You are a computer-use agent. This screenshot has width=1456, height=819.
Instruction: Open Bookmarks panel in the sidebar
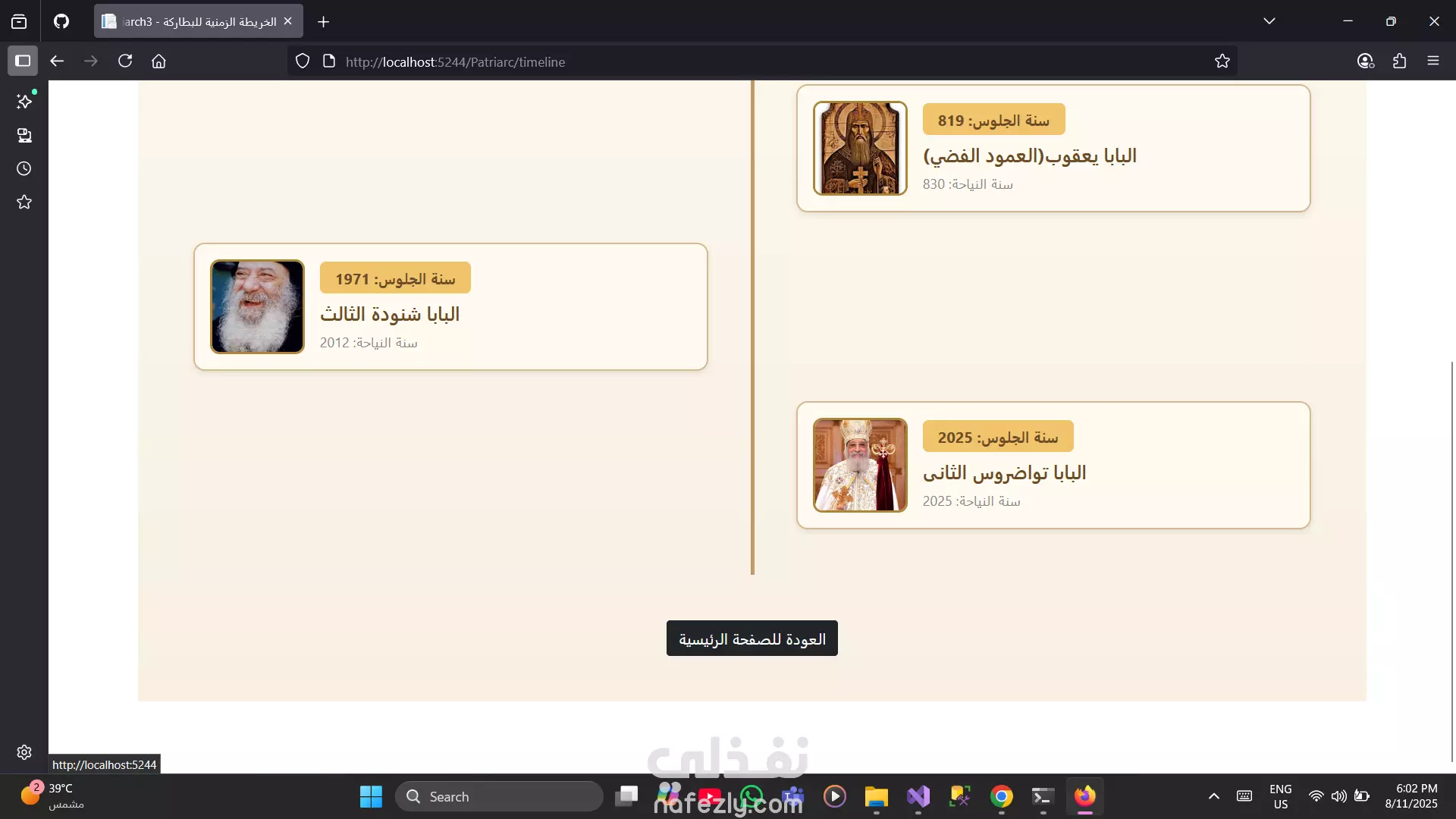pyautogui.click(x=24, y=202)
